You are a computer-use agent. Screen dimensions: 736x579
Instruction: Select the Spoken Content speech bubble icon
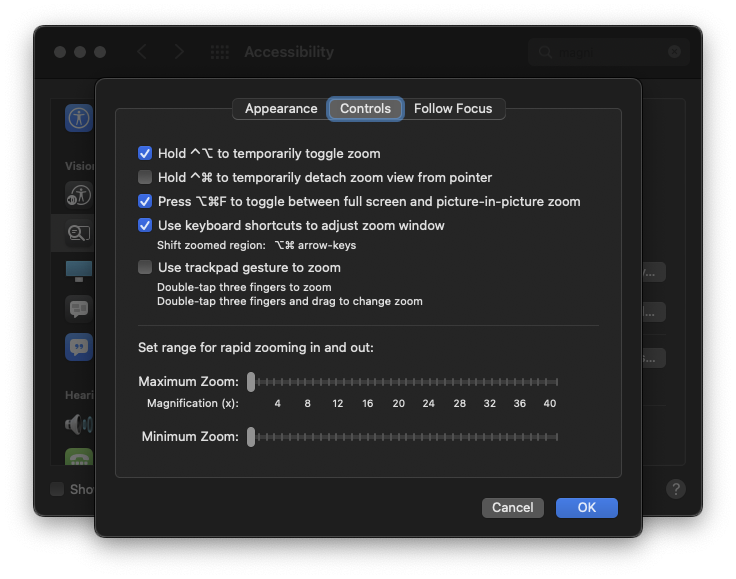coord(79,309)
